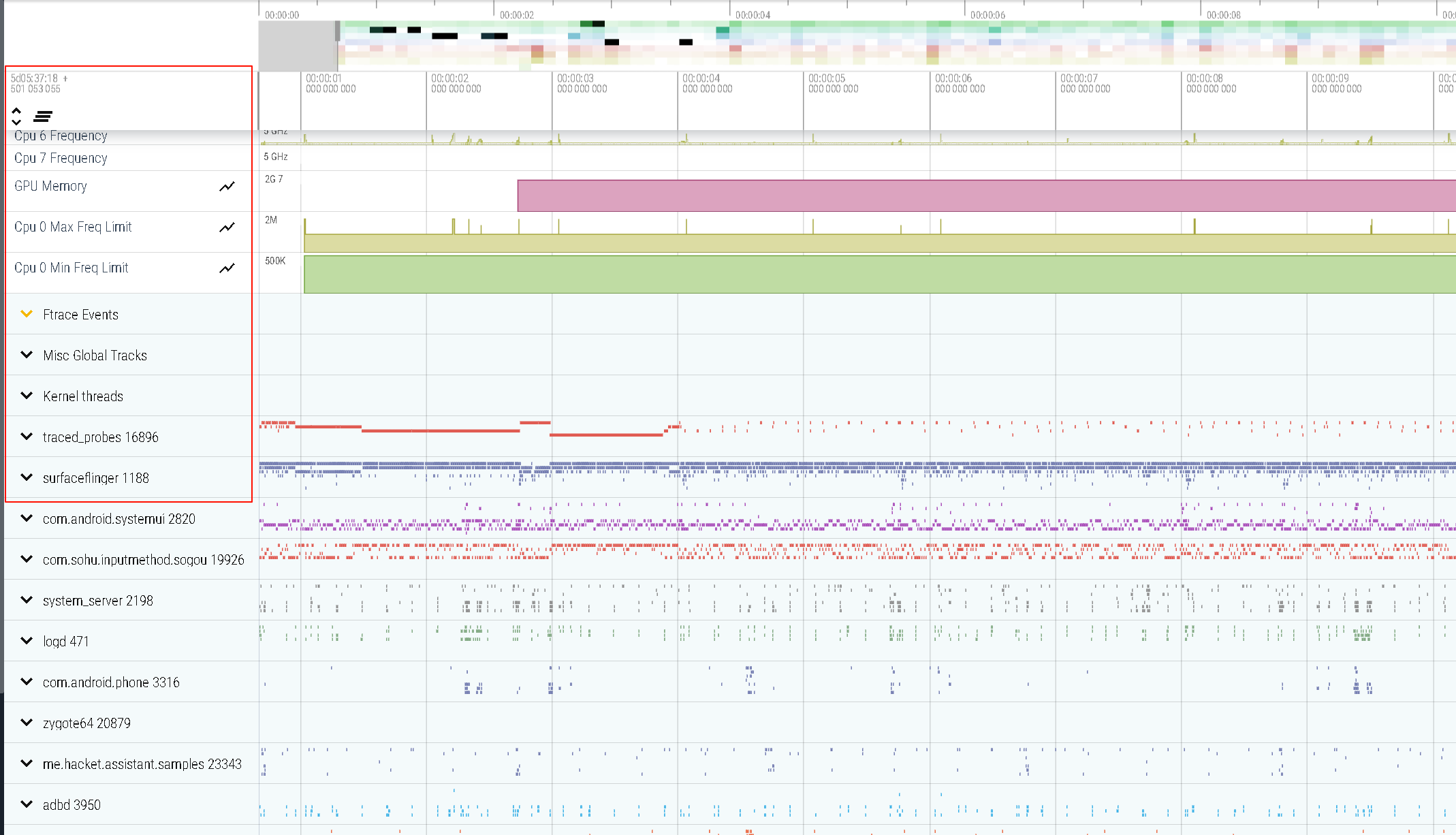Click the adbd 3950 process label
The width and height of the screenshot is (1456, 835).
click(72, 805)
